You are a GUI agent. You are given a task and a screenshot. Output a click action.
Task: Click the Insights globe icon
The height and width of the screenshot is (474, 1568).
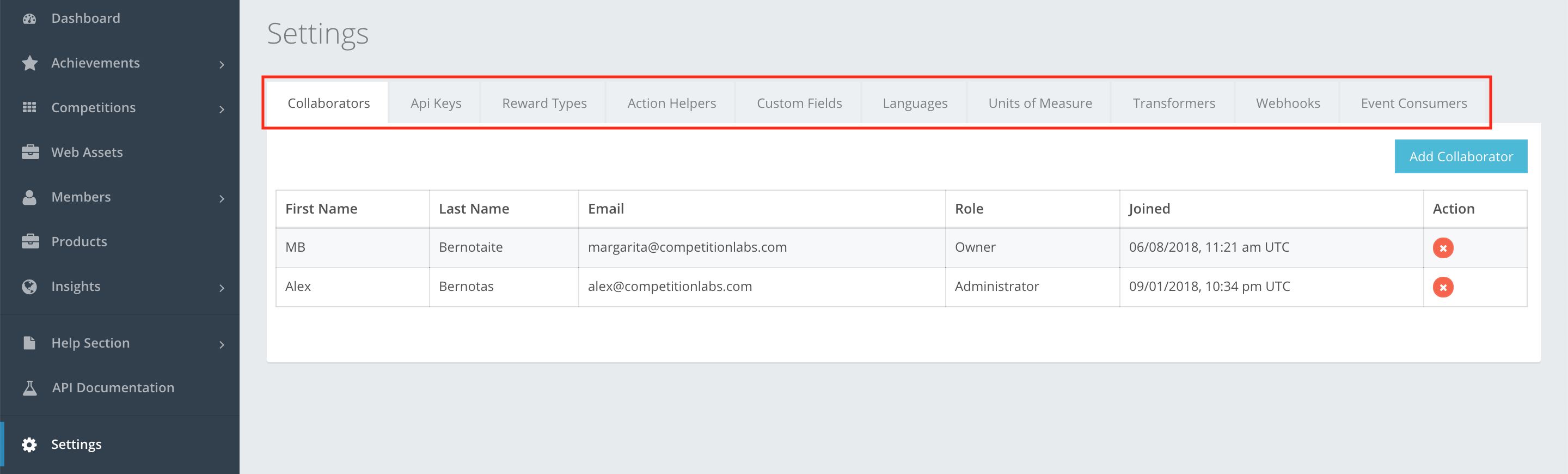click(x=29, y=287)
